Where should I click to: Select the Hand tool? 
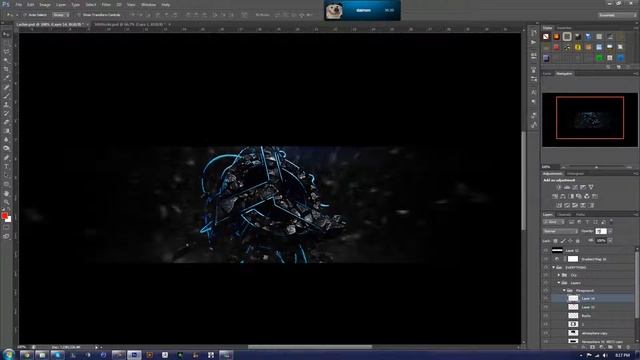[6, 193]
